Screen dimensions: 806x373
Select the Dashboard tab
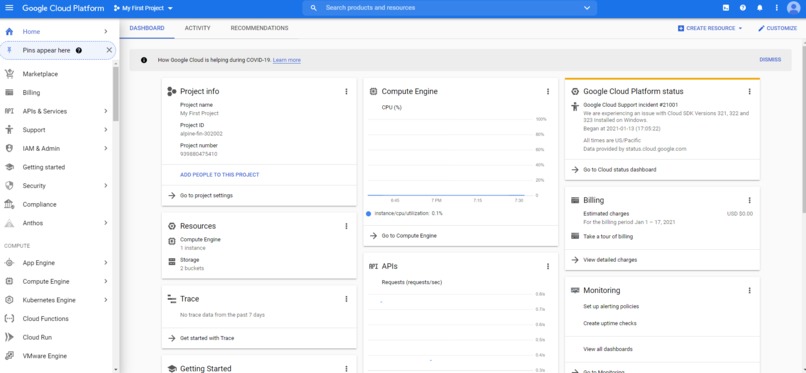tap(147, 28)
